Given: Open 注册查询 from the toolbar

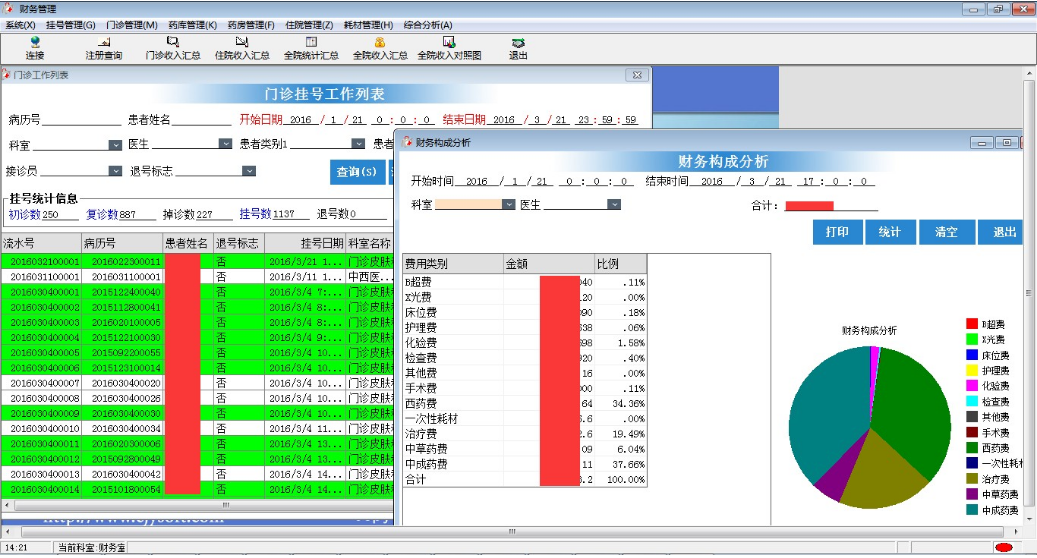Looking at the screenshot, I should 104,48.
